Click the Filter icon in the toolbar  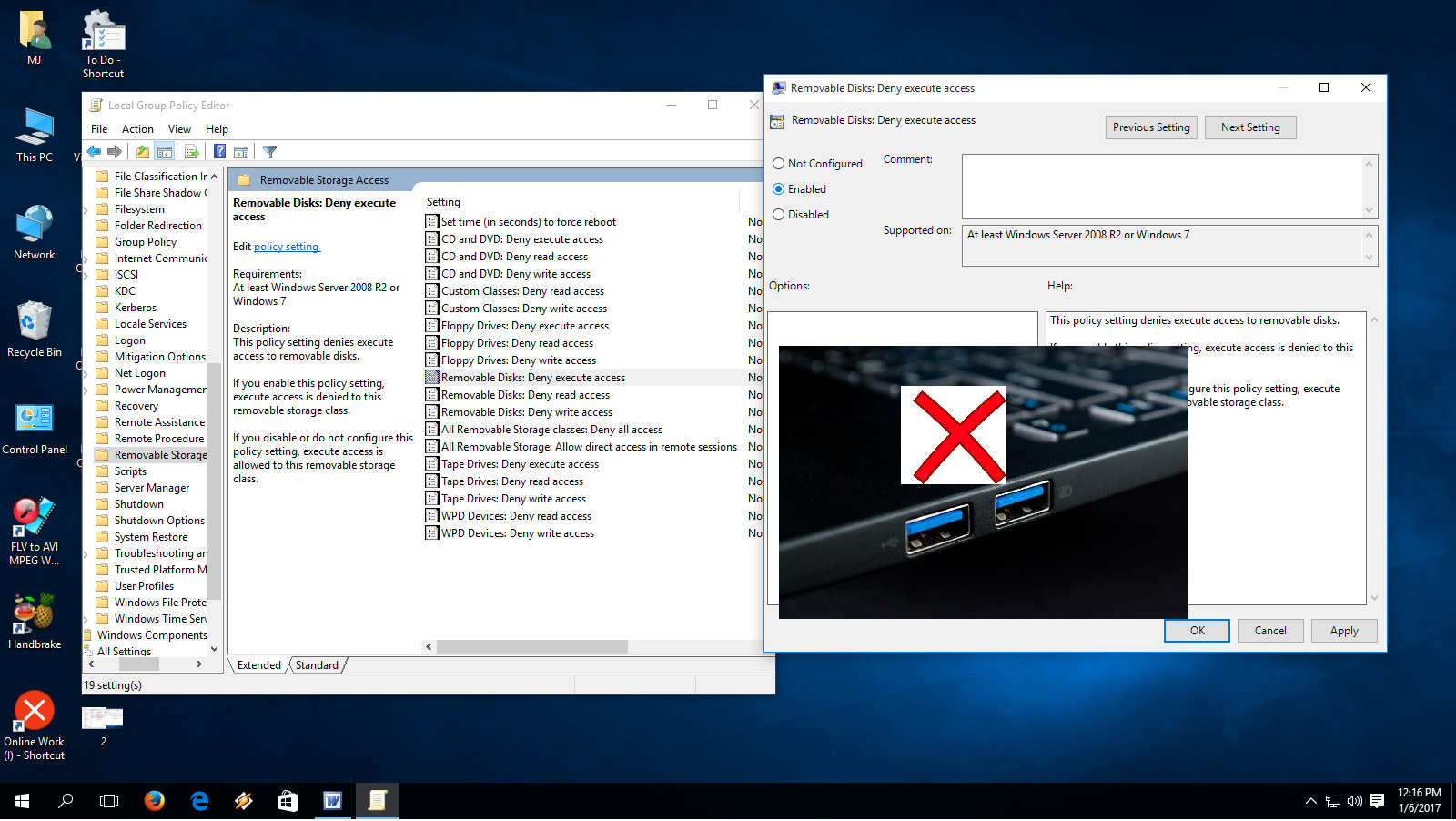click(x=270, y=151)
